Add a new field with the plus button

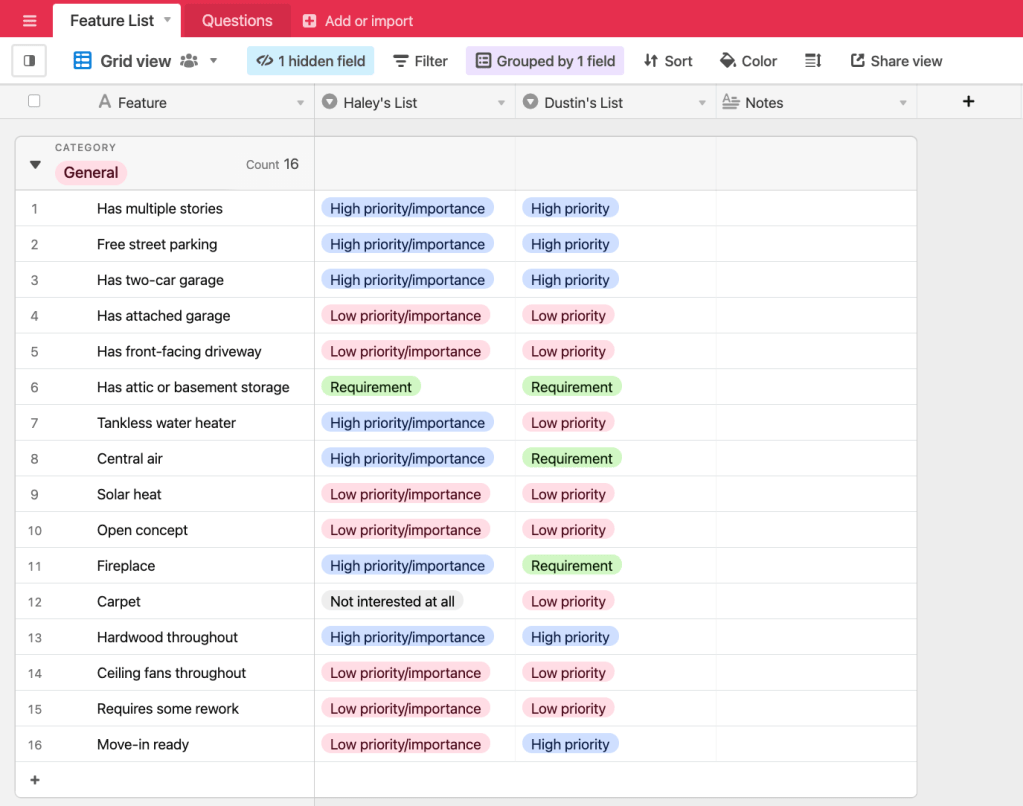[966, 101]
